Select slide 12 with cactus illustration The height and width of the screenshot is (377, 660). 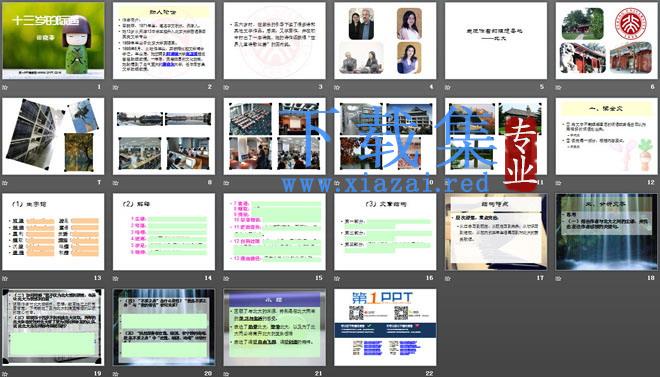(607, 136)
